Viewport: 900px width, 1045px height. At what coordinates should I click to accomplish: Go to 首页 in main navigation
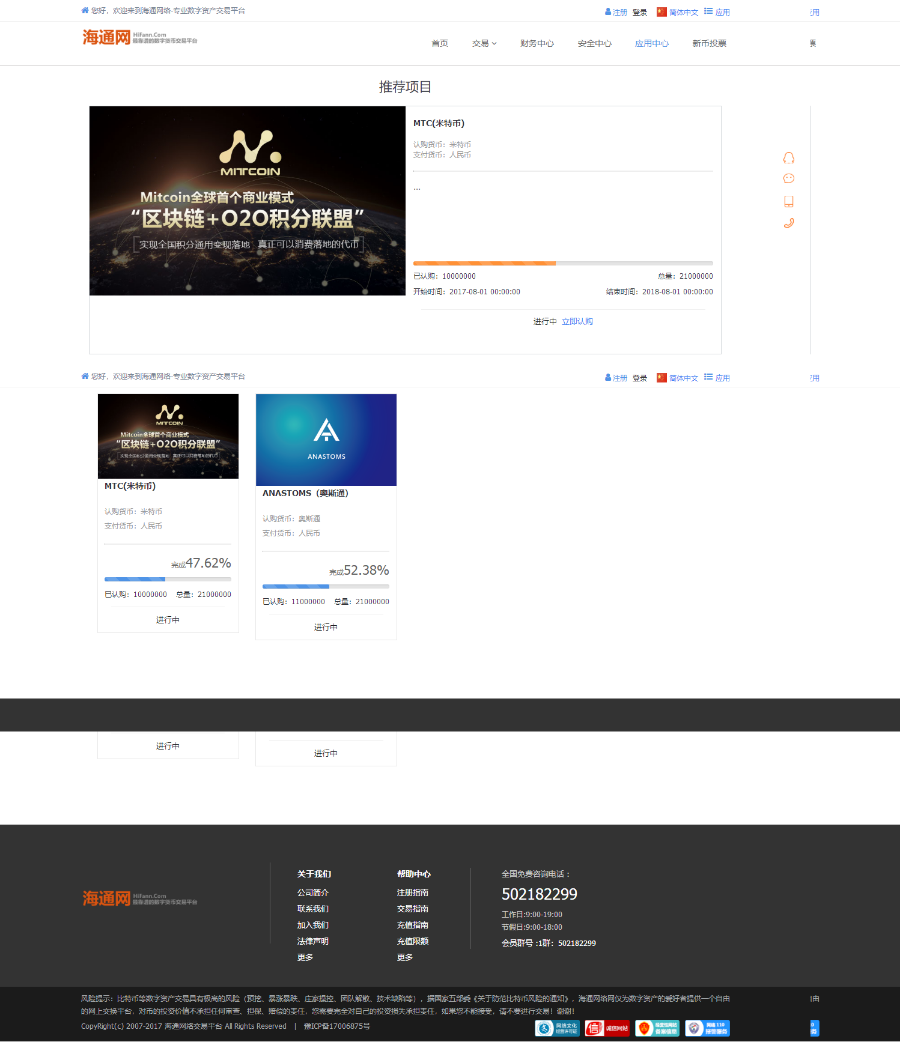click(x=440, y=43)
